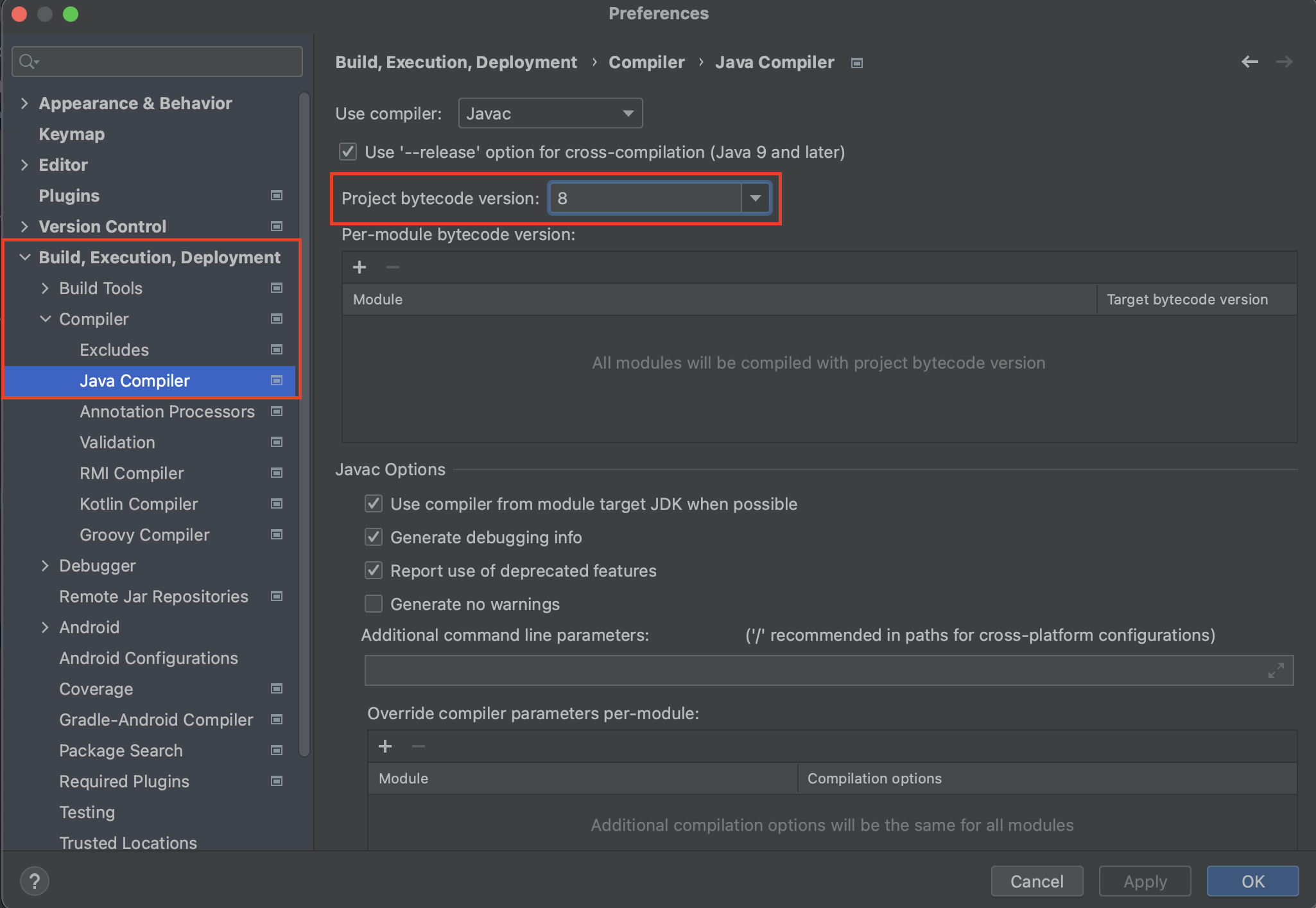Click expand icon in command line parameters field
The width and height of the screenshot is (1316, 908).
1276,670
